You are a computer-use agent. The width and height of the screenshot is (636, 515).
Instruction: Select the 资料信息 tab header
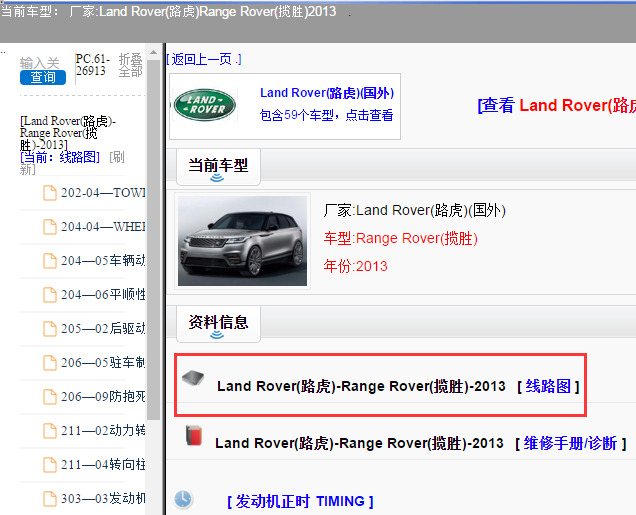click(x=218, y=324)
